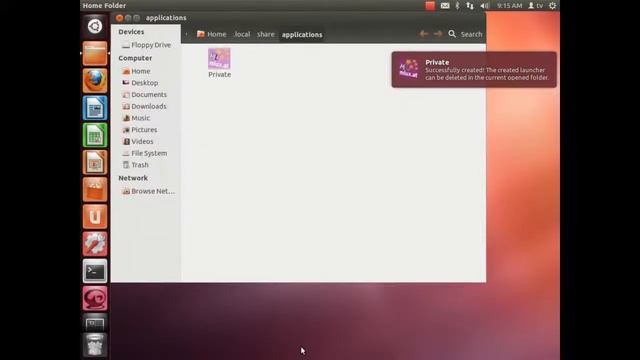Open the Trash dock icon

(95, 345)
